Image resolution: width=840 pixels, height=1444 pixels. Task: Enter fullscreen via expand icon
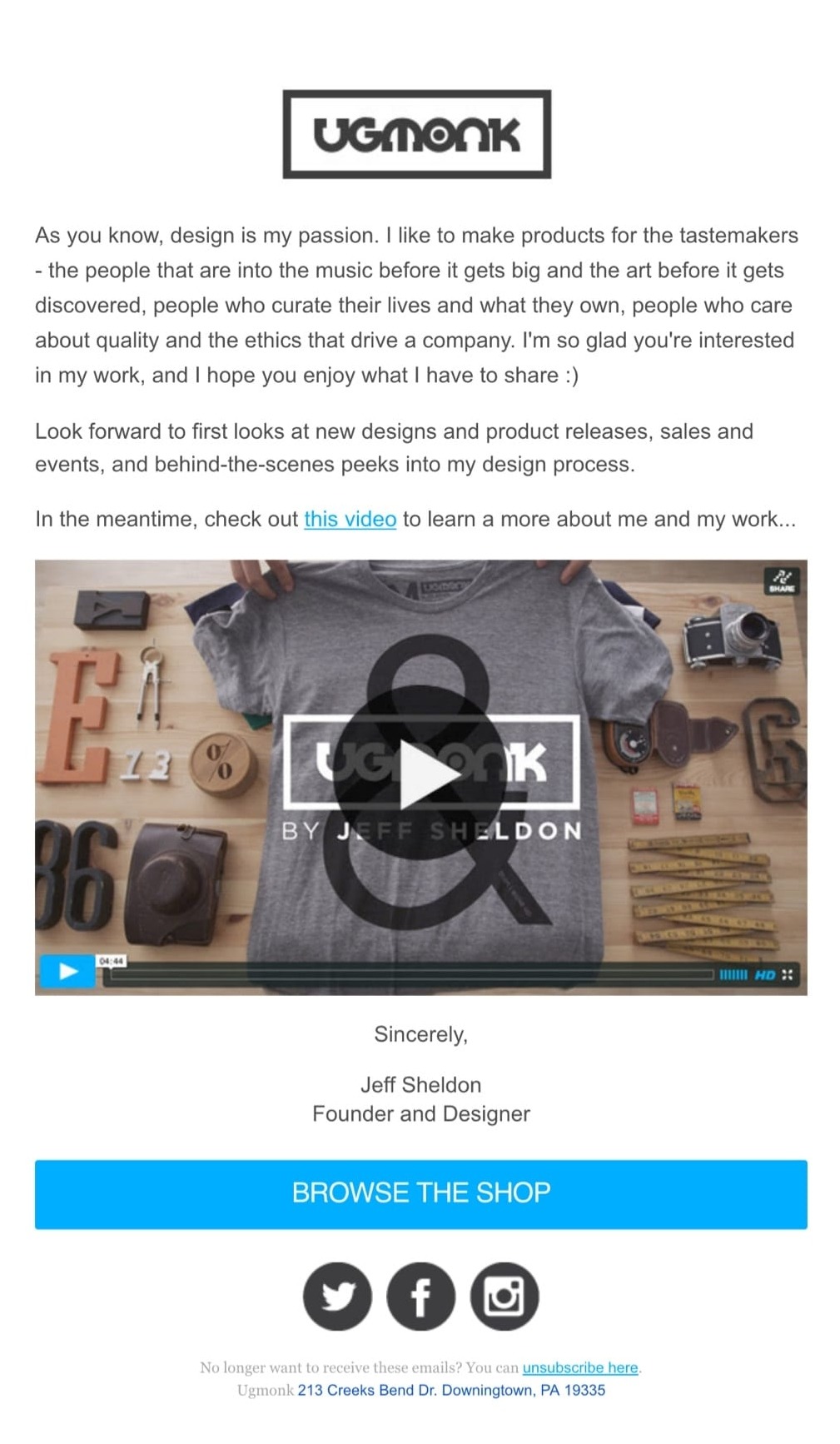point(788,974)
